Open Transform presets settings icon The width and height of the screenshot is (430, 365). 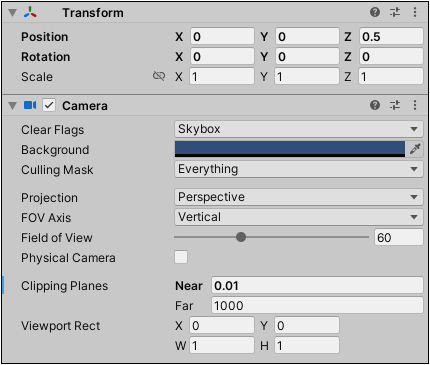(x=395, y=12)
